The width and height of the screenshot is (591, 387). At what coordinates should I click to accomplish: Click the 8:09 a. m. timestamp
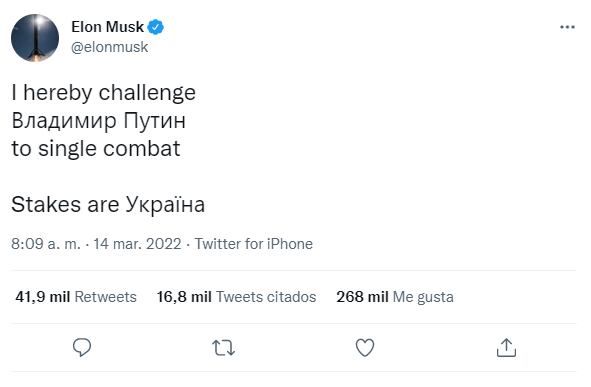[46, 244]
